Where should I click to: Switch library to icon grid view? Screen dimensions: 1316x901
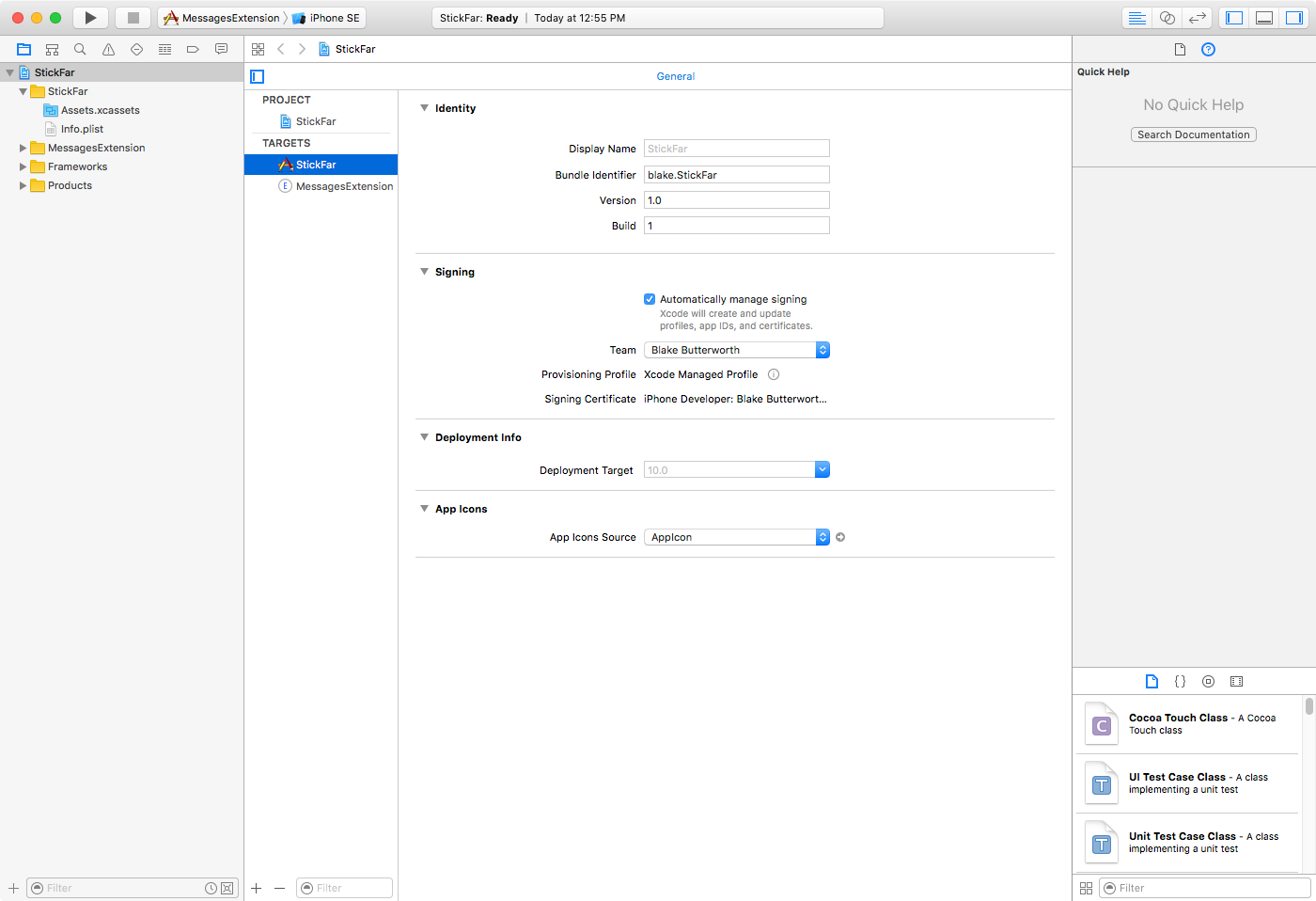pyautogui.click(x=1086, y=888)
